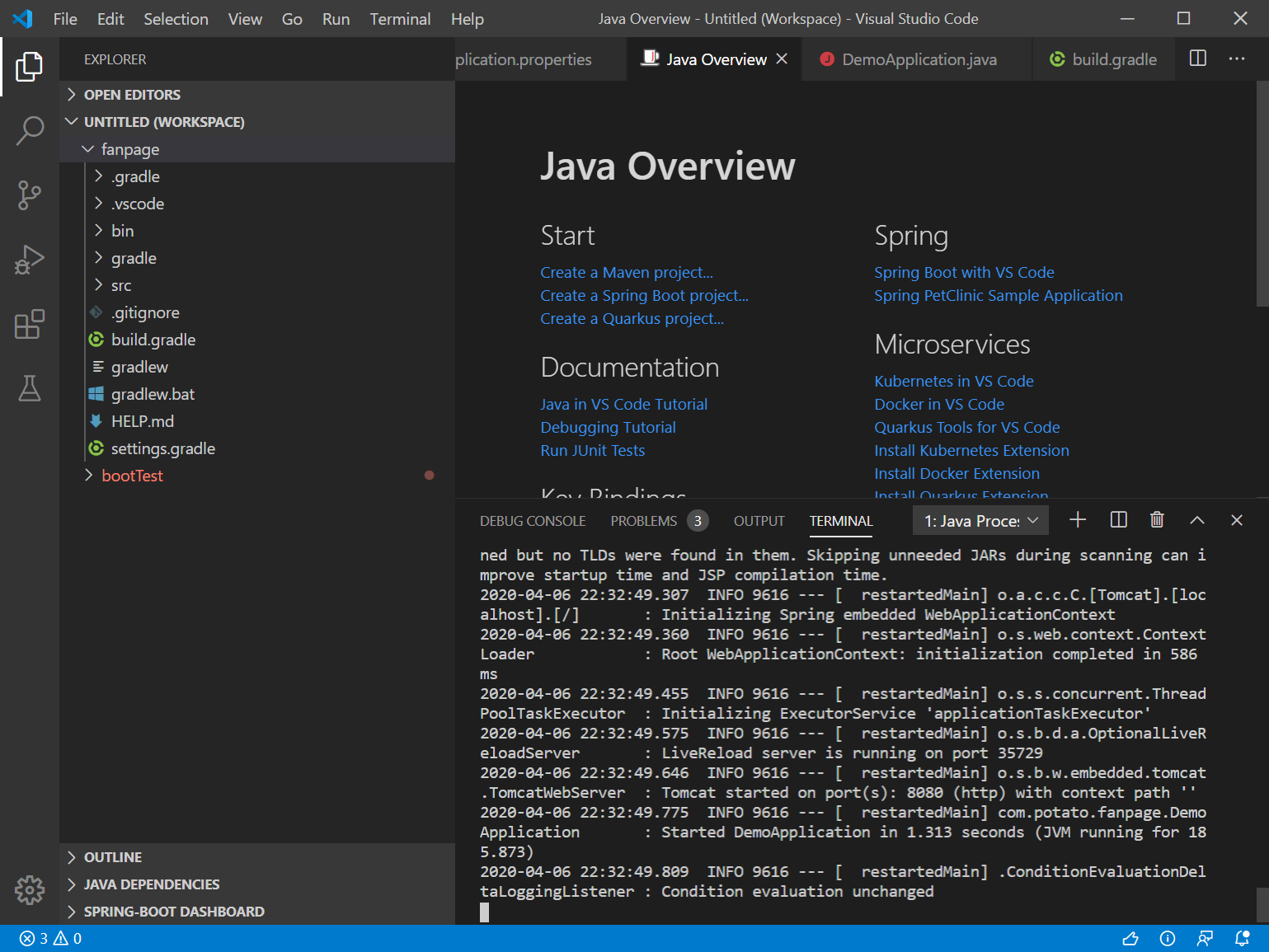Click errors and warnings status indicator
The height and width of the screenshot is (952, 1269).
coord(50,938)
